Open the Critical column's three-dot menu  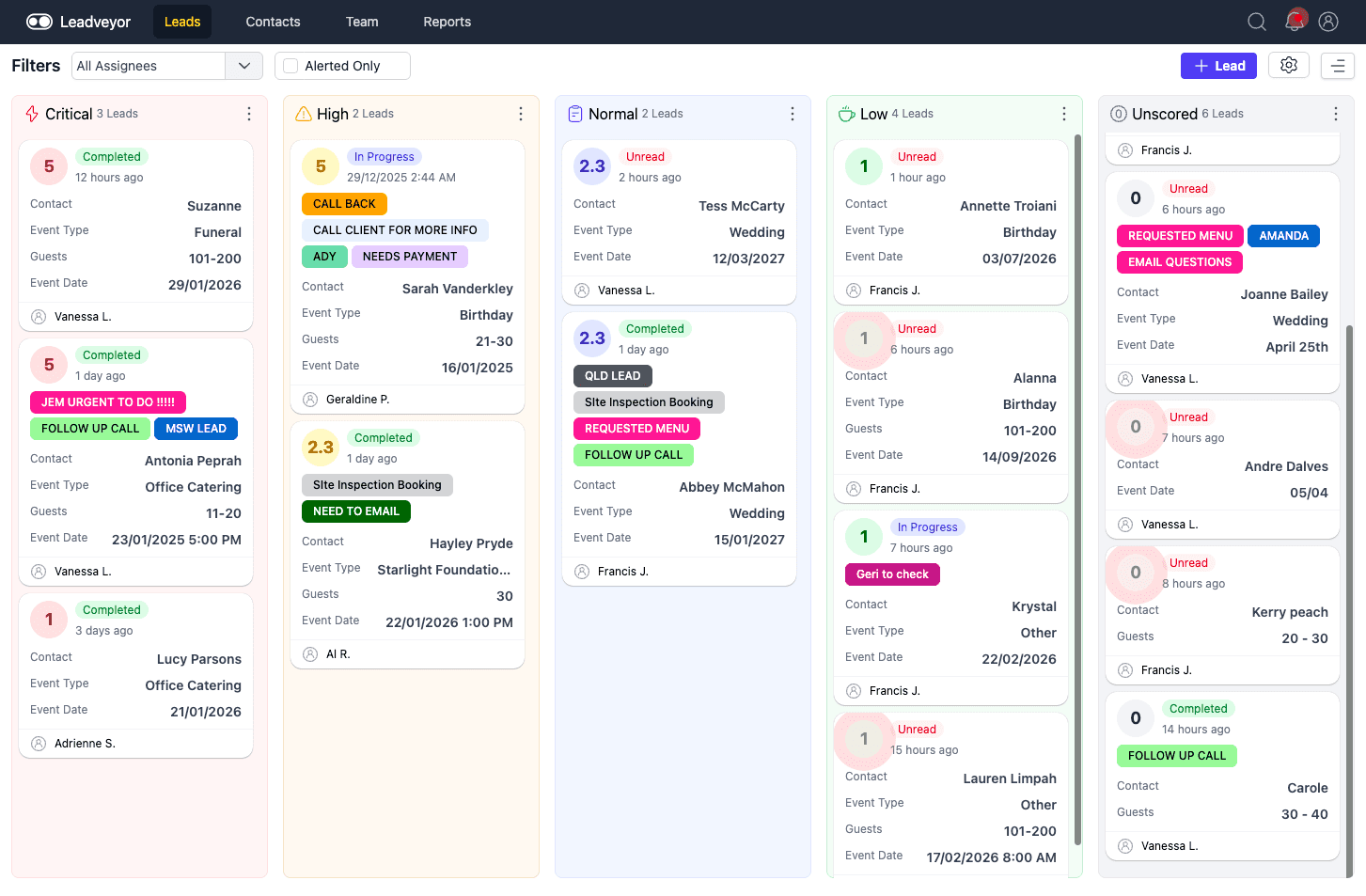pyautogui.click(x=248, y=113)
